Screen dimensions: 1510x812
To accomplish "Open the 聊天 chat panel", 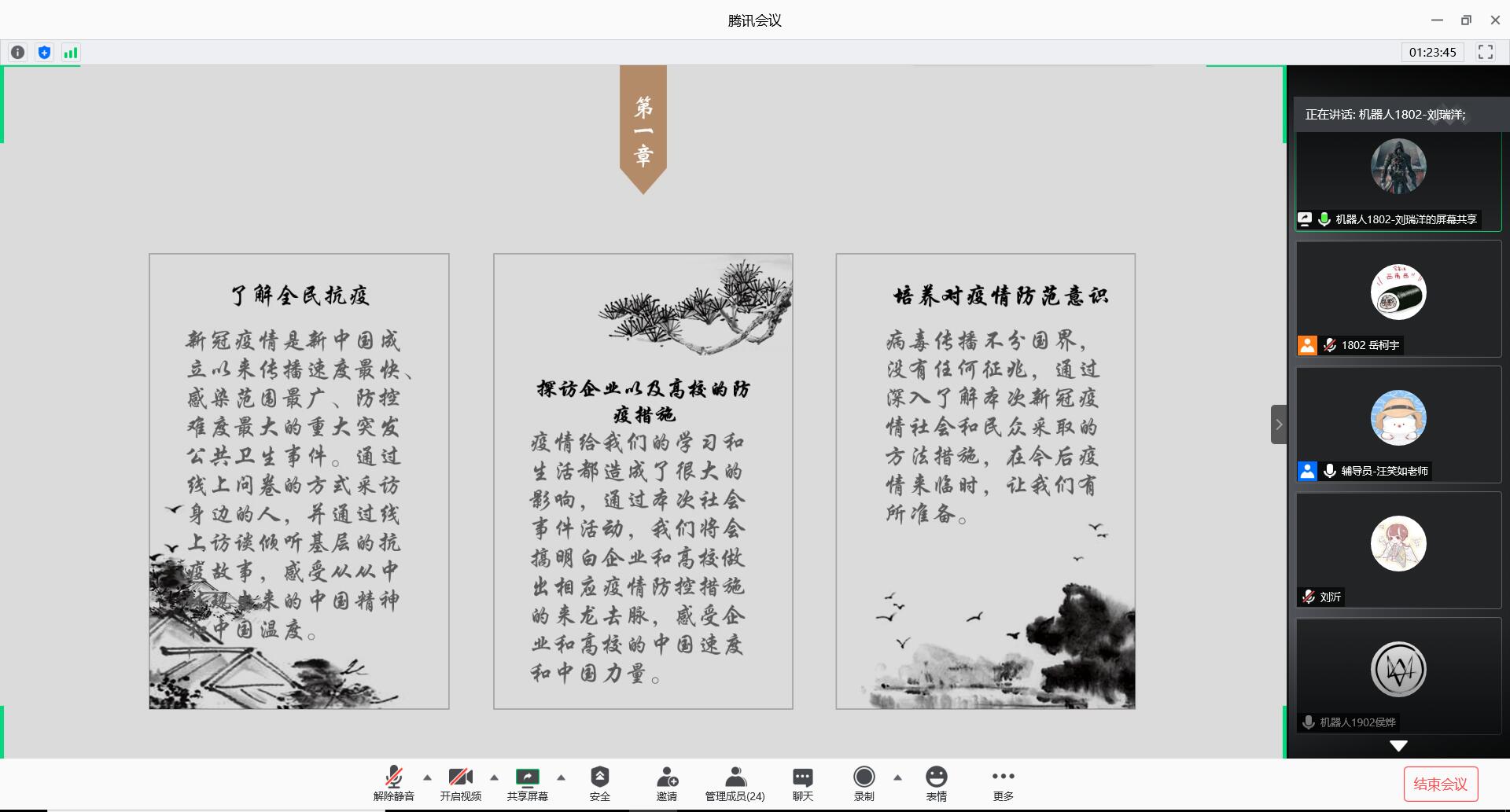I will 802,783.
